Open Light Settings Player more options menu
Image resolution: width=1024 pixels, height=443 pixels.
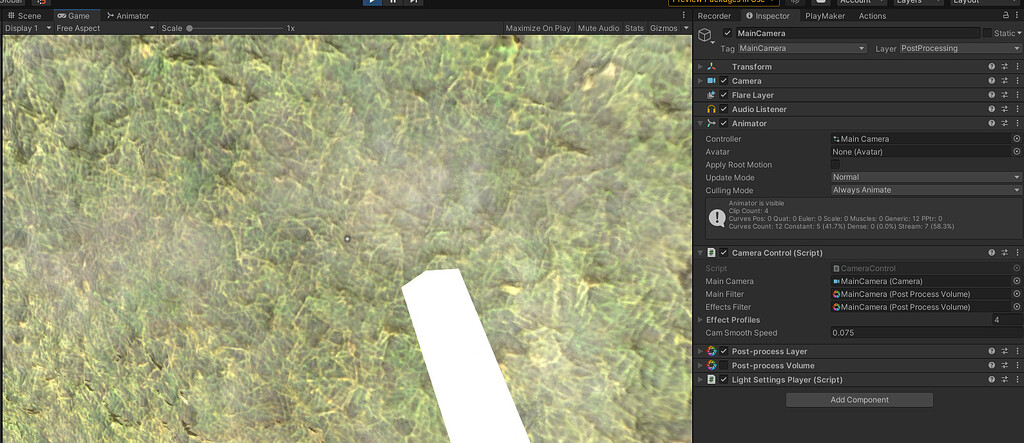[x=1017, y=380]
